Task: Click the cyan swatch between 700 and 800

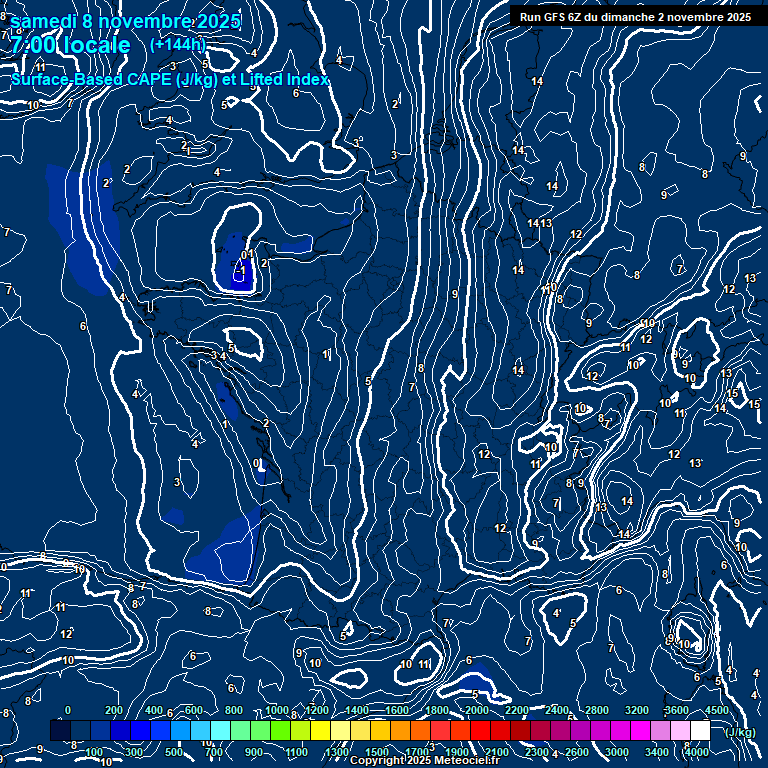Action: tap(220, 730)
